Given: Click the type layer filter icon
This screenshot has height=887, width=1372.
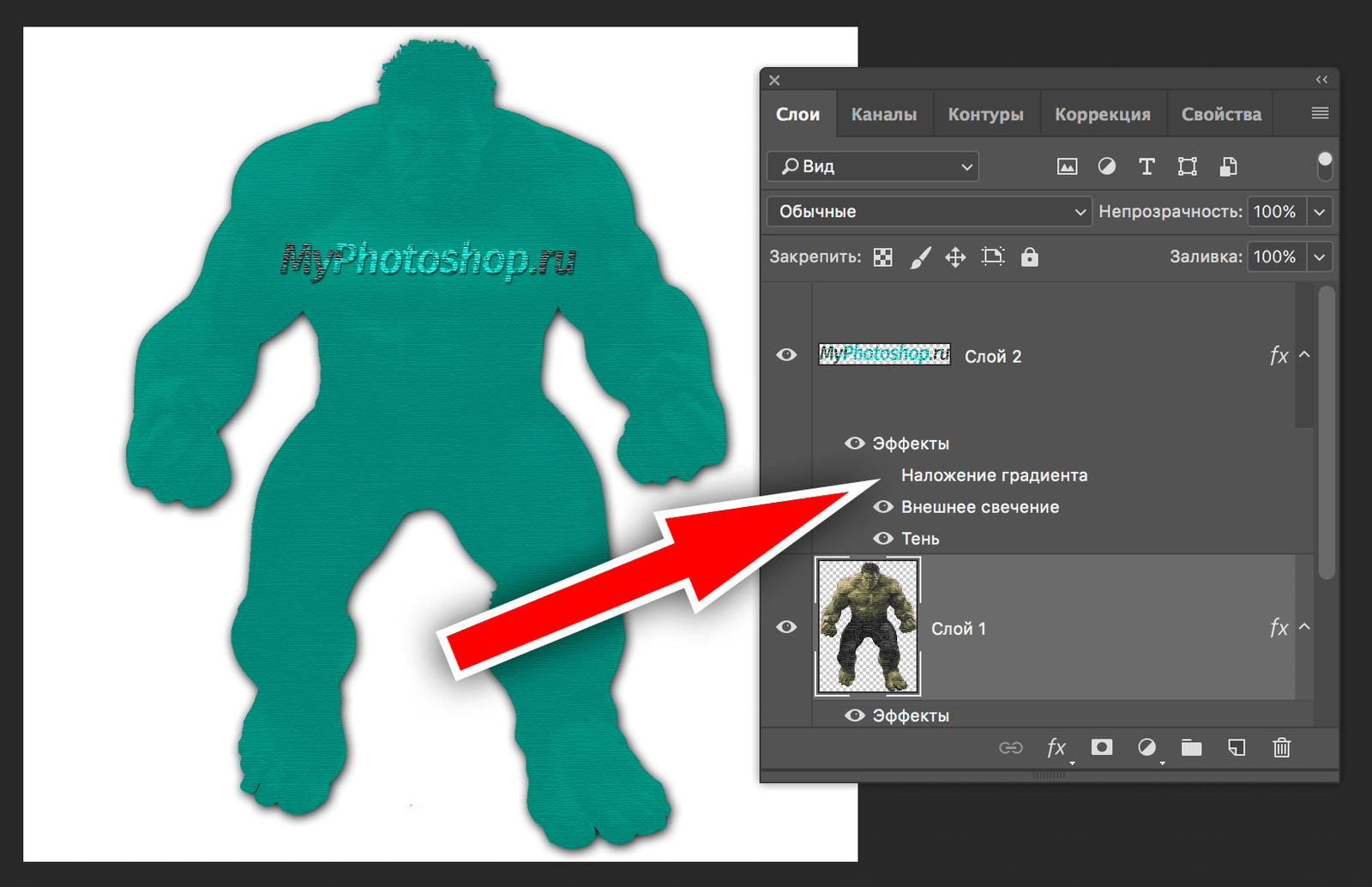Looking at the screenshot, I should 1146,166.
